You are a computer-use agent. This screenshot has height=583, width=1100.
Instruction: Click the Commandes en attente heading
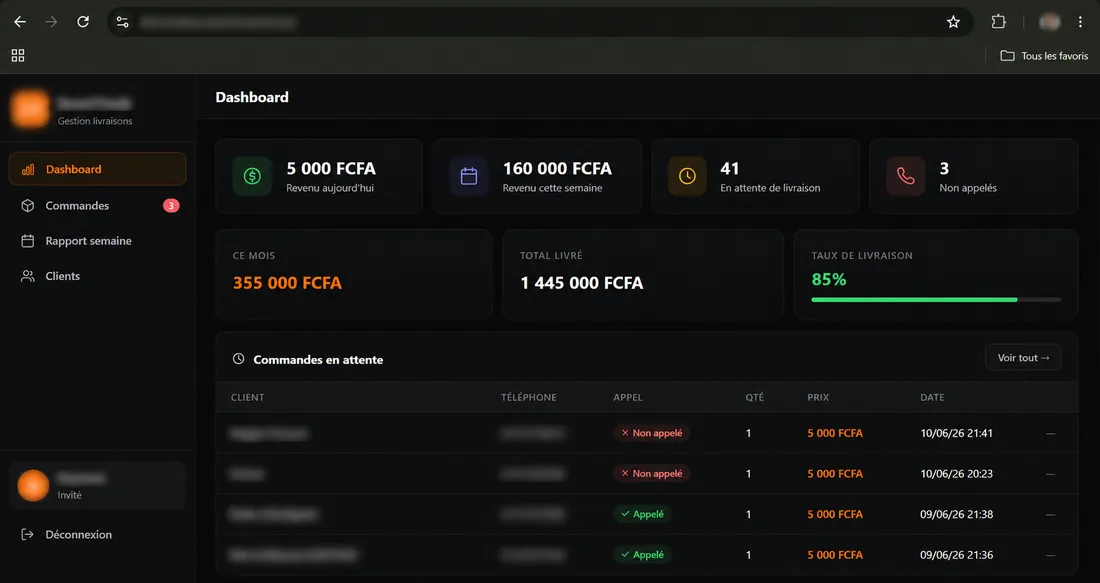(318, 360)
